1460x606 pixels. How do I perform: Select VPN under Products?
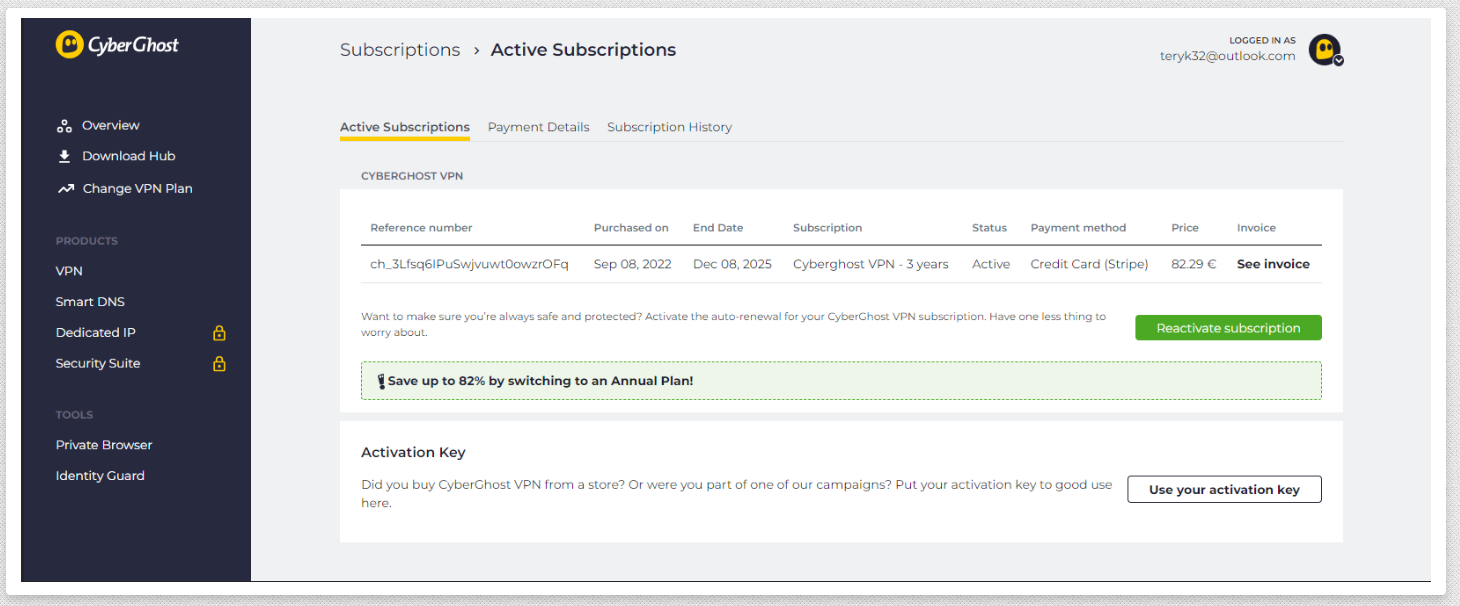point(69,271)
